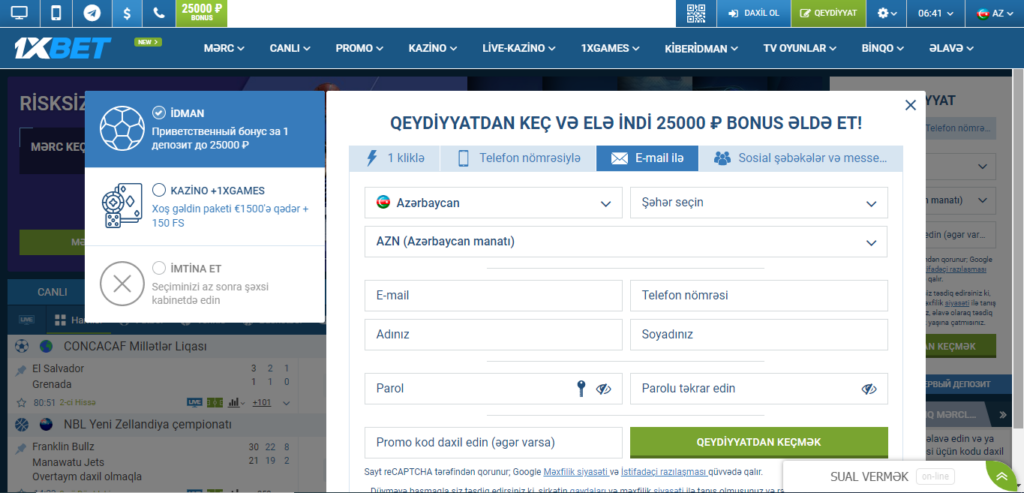The width and height of the screenshot is (1024, 493).
Task: Open the Telegram channel icon
Action: pos(92,13)
